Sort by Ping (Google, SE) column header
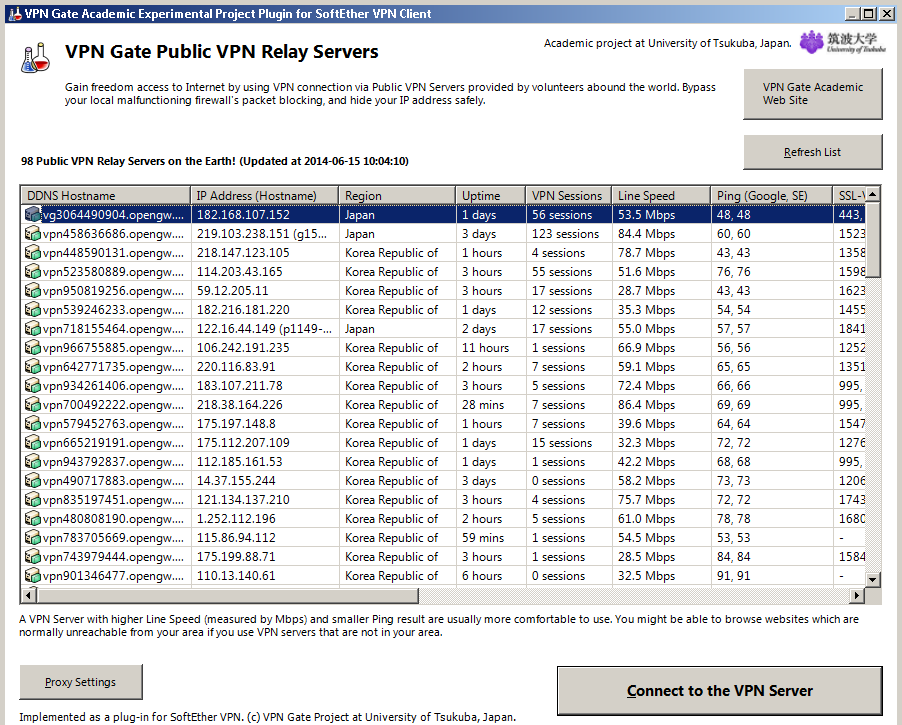 click(x=772, y=196)
